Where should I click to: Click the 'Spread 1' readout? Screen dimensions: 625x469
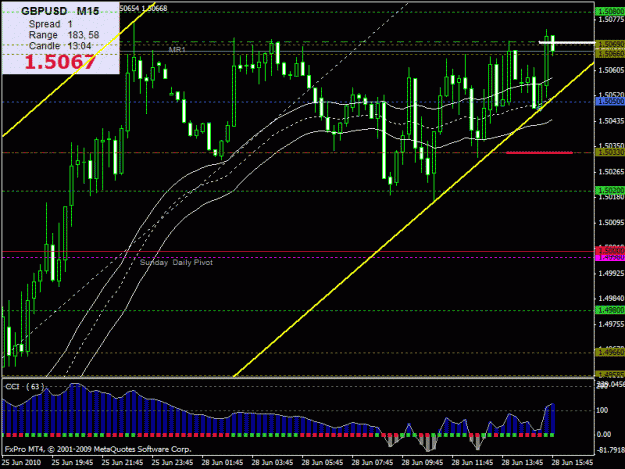point(51,24)
